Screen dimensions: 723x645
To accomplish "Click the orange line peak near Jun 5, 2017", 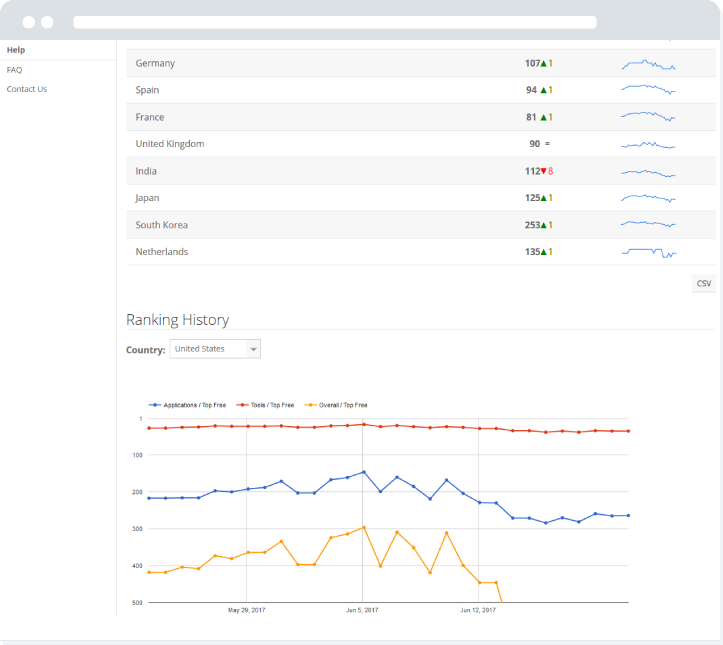I will [x=363, y=527].
